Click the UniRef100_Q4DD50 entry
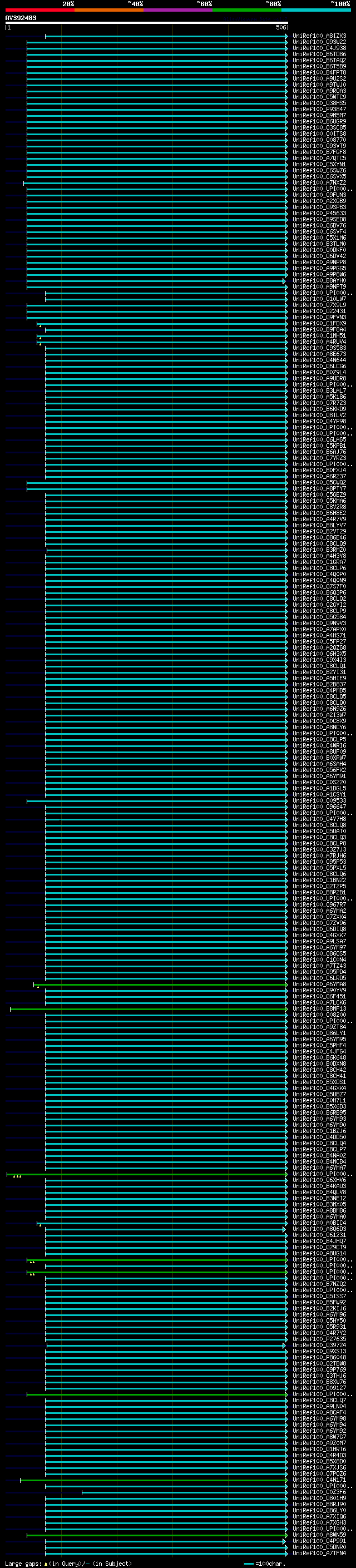 (319, 1137)
